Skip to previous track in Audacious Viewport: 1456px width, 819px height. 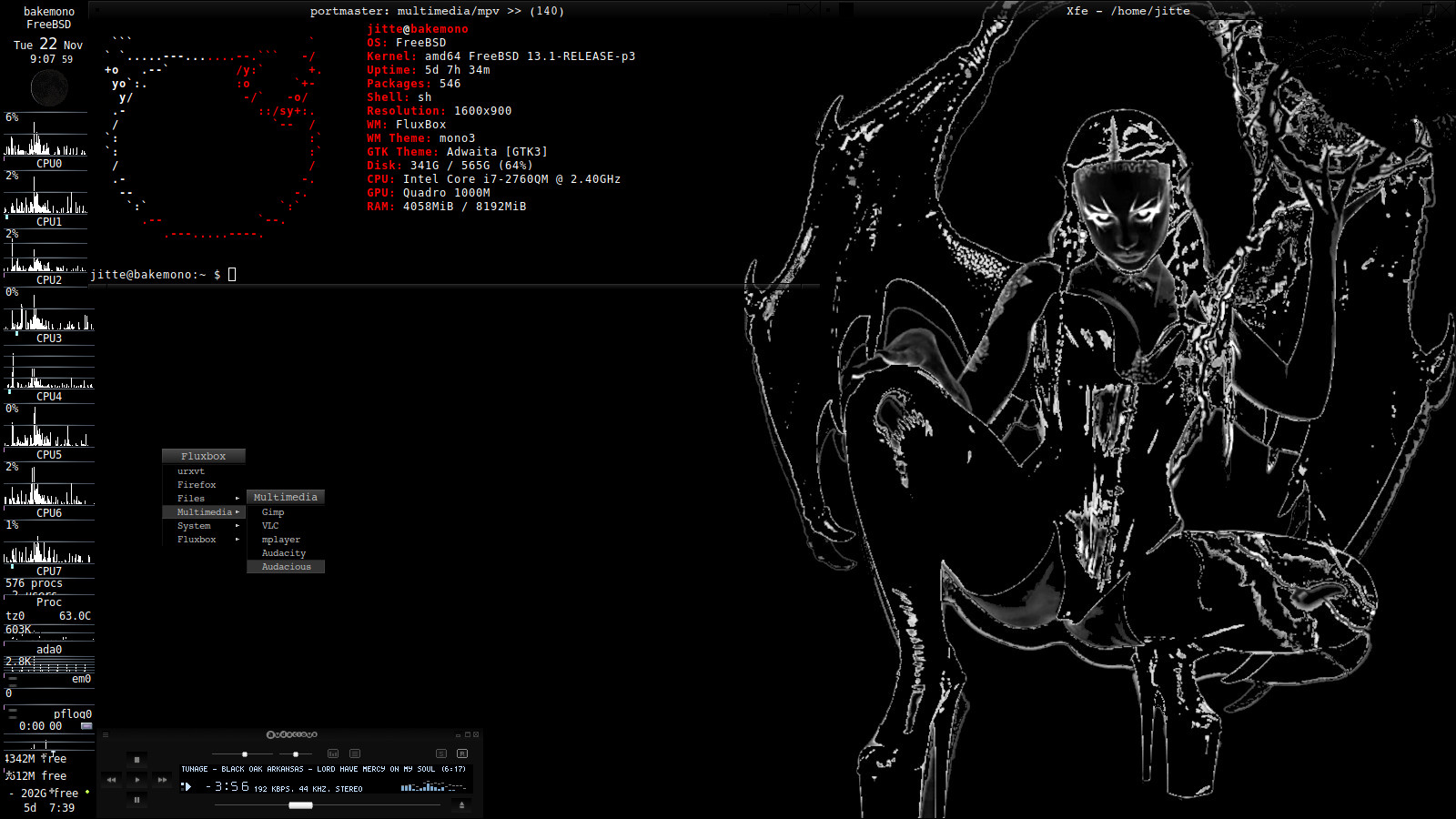tap(111, 780)
